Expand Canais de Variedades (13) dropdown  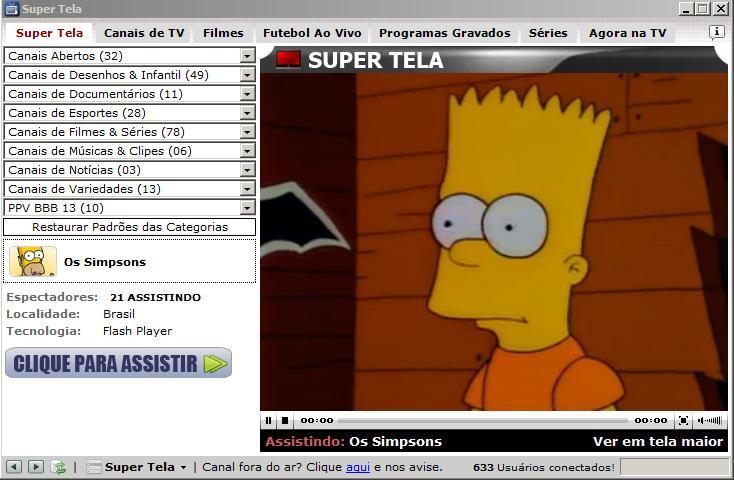[129, 189]
